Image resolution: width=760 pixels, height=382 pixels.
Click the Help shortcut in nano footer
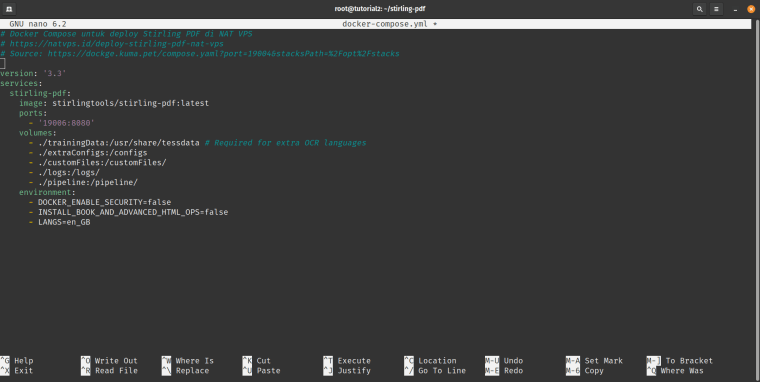[17, 361]
